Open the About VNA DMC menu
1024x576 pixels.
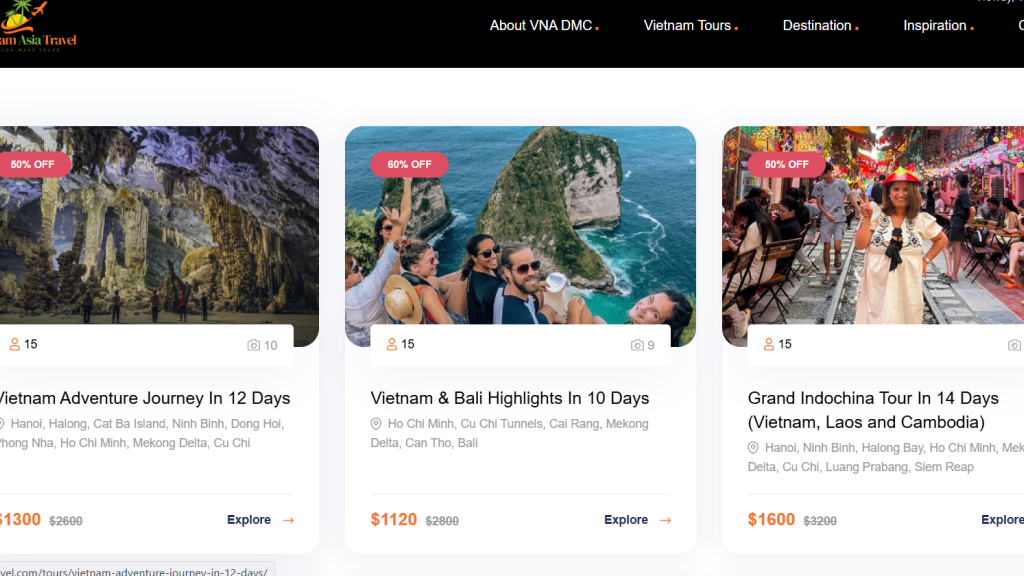(x=544, y=25)
